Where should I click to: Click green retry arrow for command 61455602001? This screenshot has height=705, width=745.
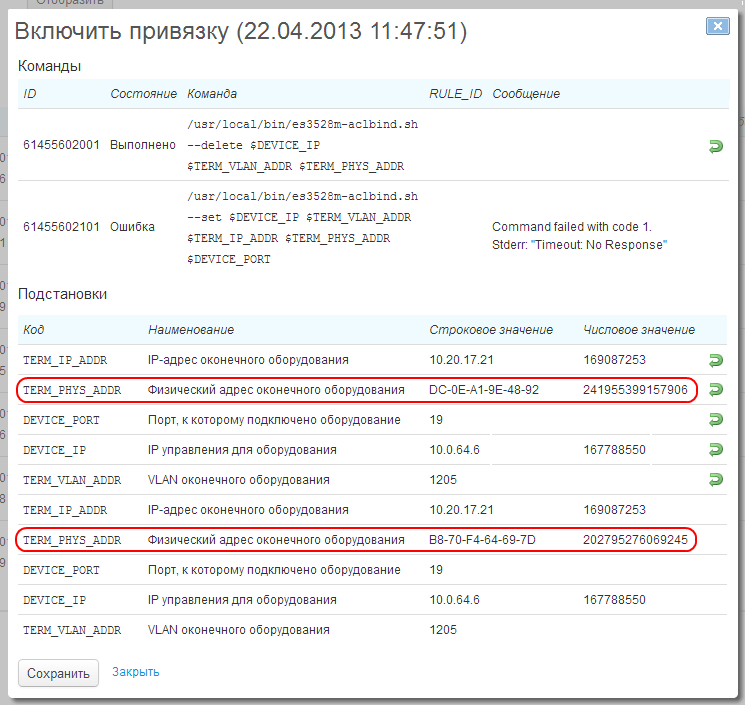pos(716,146)
